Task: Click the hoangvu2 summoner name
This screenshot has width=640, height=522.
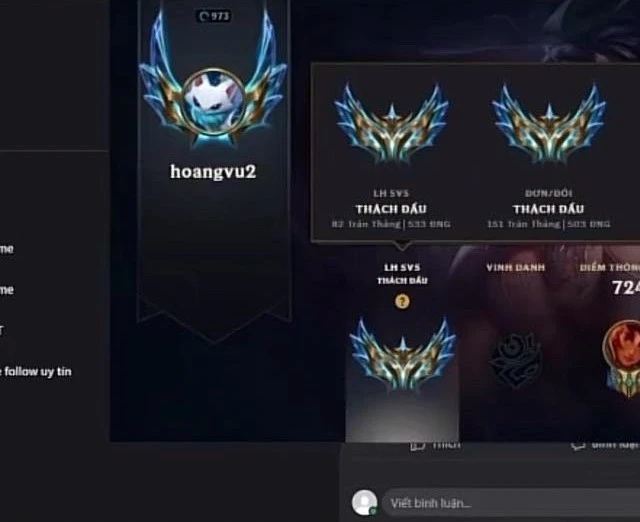Action: pos(213,171)
